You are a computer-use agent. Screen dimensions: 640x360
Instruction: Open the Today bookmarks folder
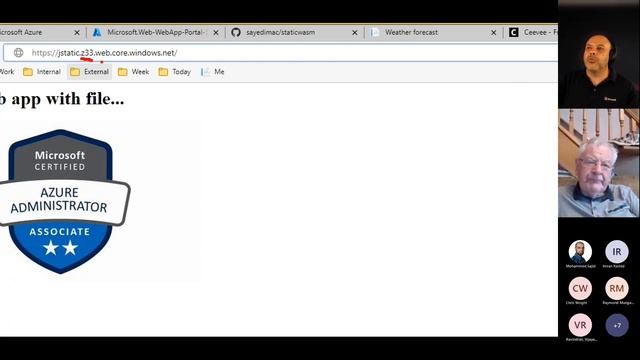click(175, 72)
